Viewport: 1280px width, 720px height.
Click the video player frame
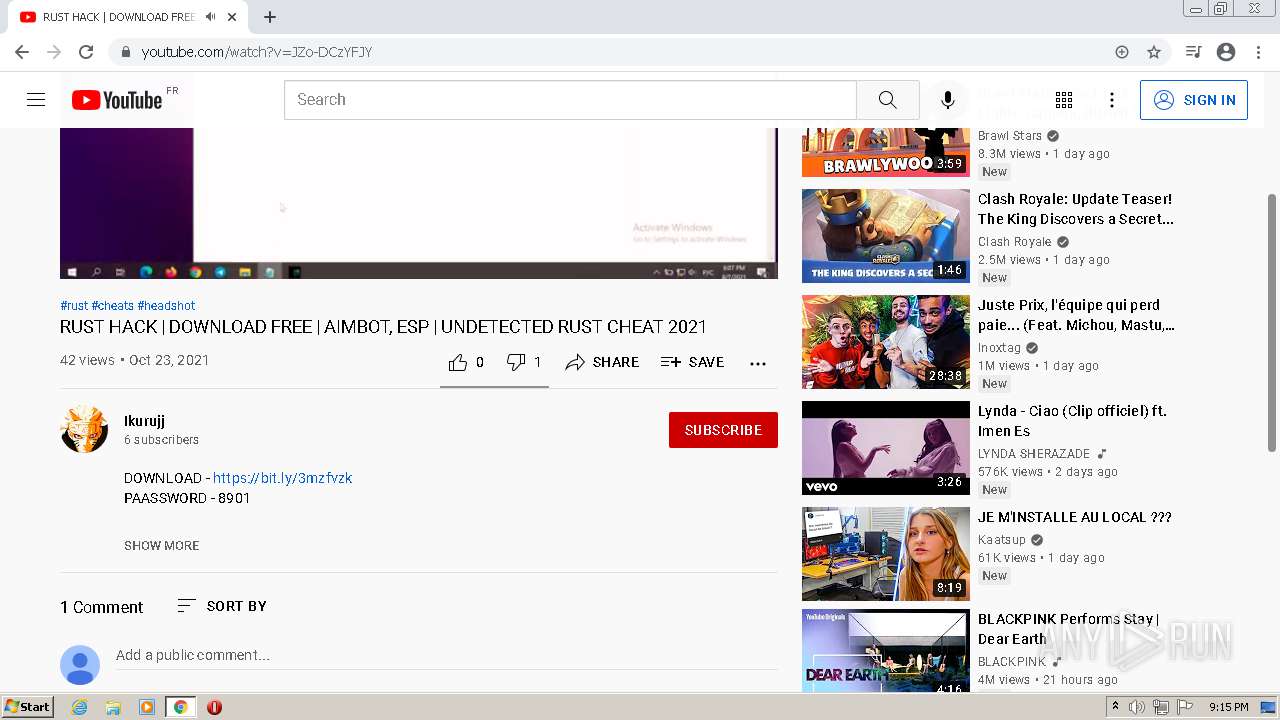(419, 203)
